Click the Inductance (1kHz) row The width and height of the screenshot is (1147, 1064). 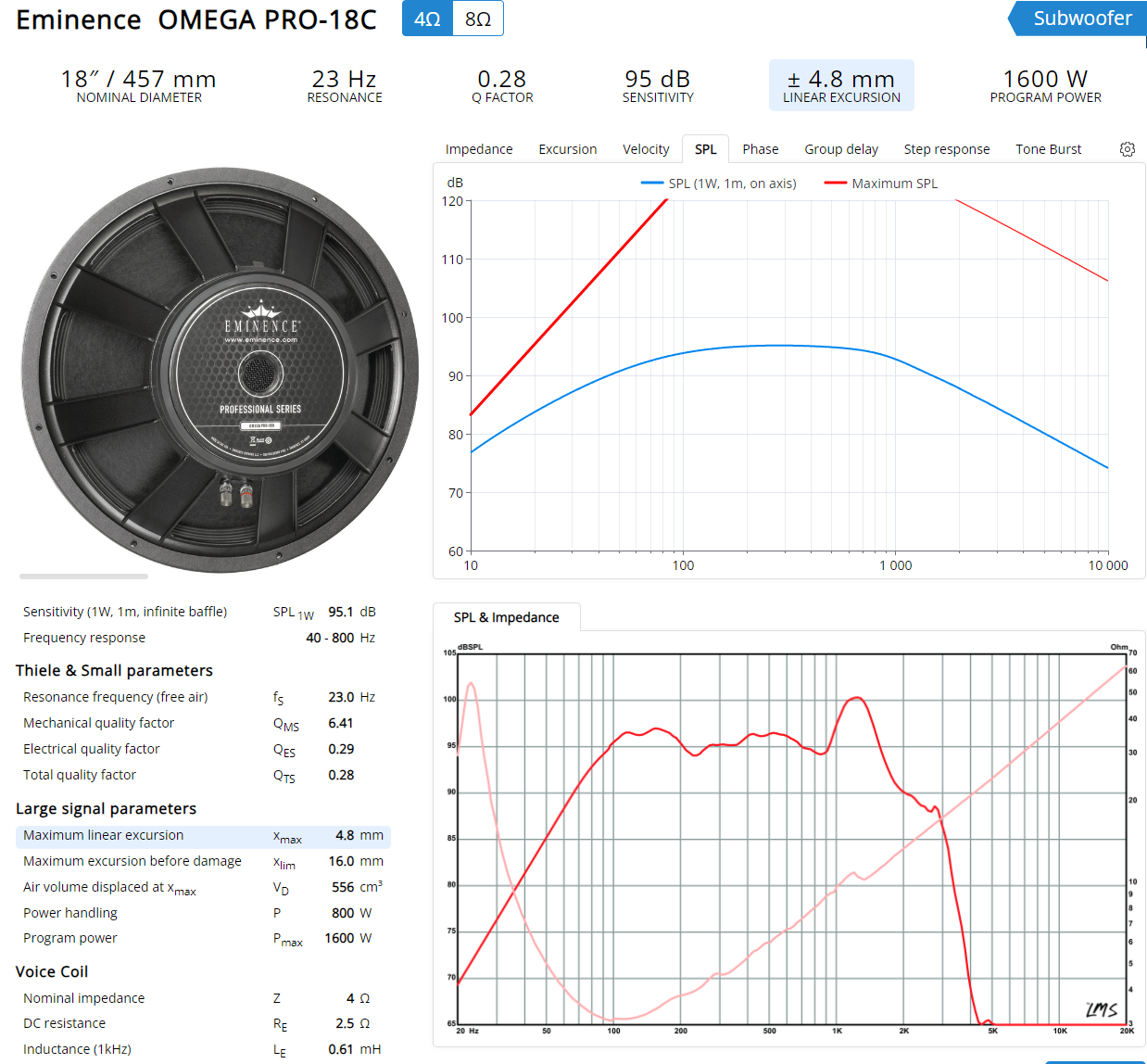(203, 1050)
